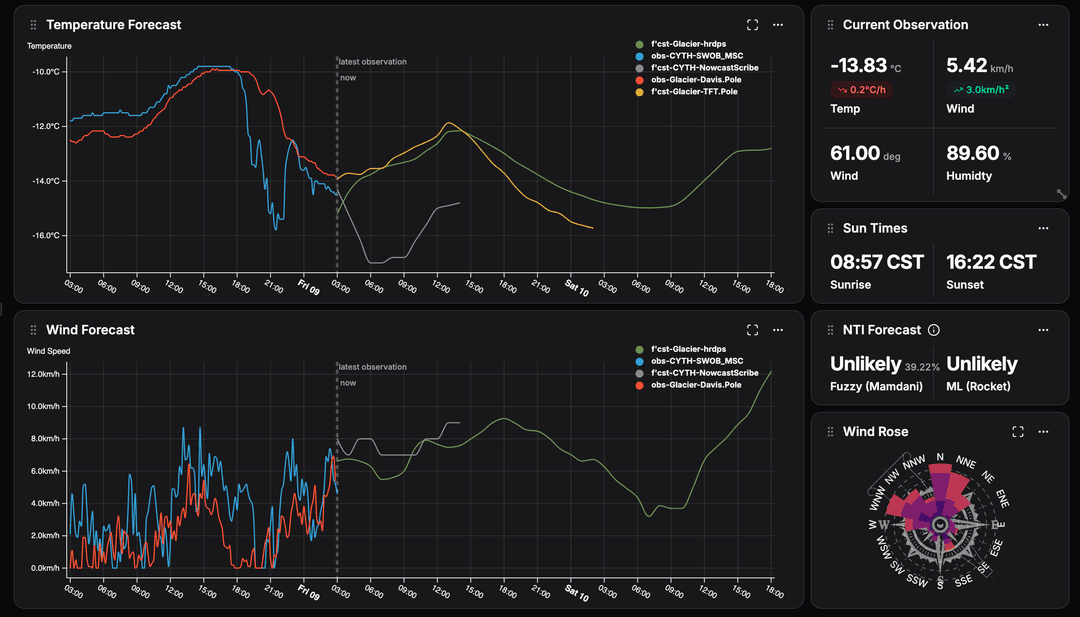Expand Wind Forecast panel to fullscreen
Screen dimensions: 1080x617
tap(753, 330)
